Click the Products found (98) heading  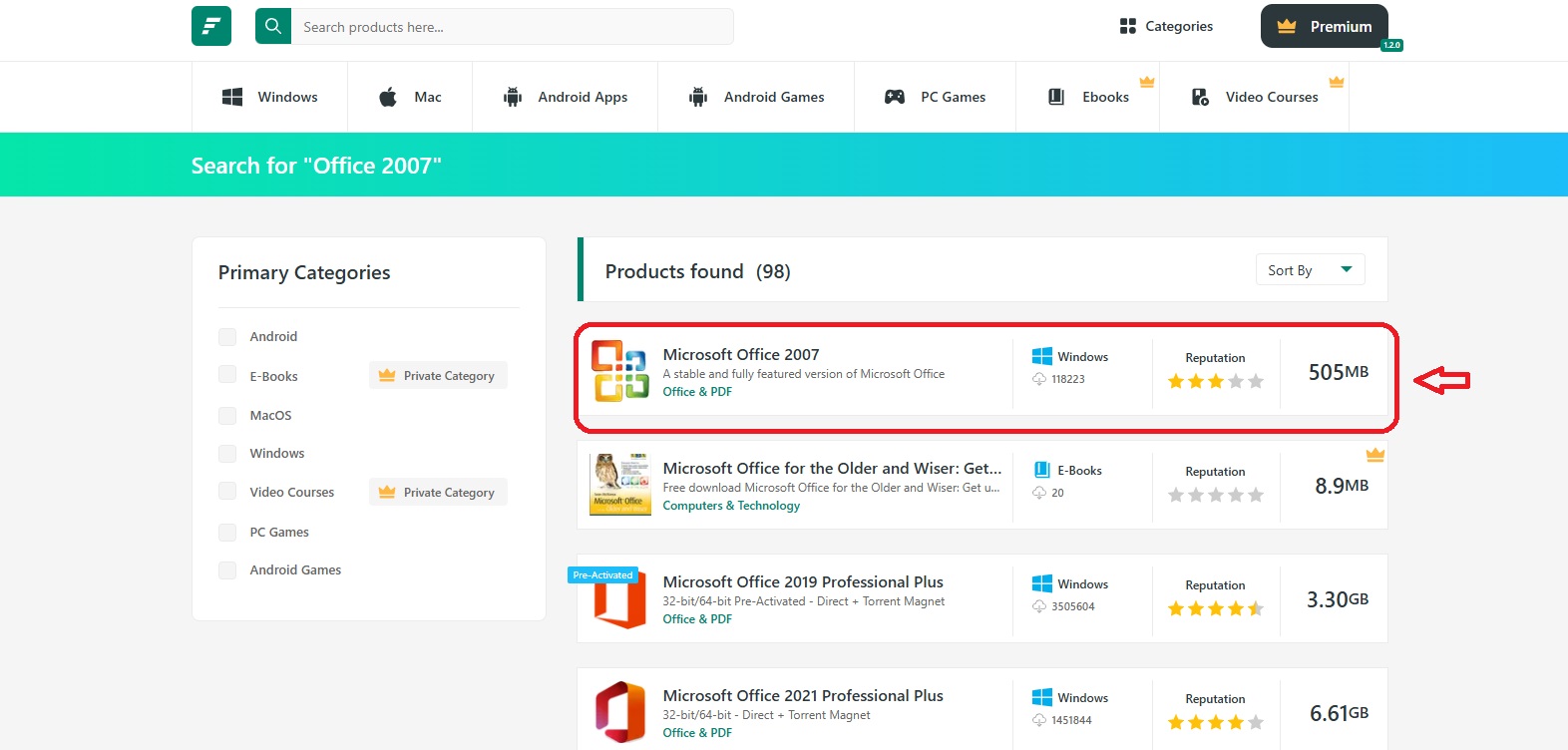pos(697,271)
